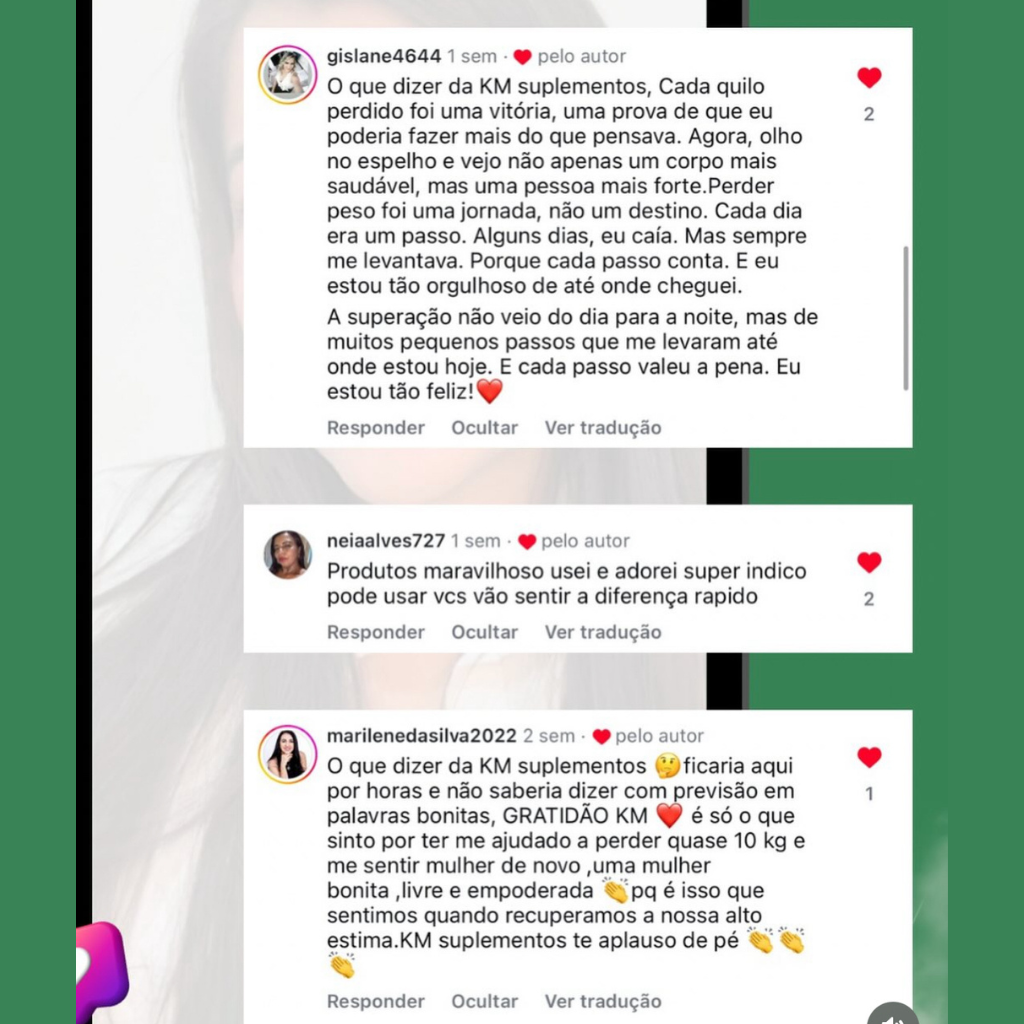Open username gislane4644 profile link

tap(384, 56)
